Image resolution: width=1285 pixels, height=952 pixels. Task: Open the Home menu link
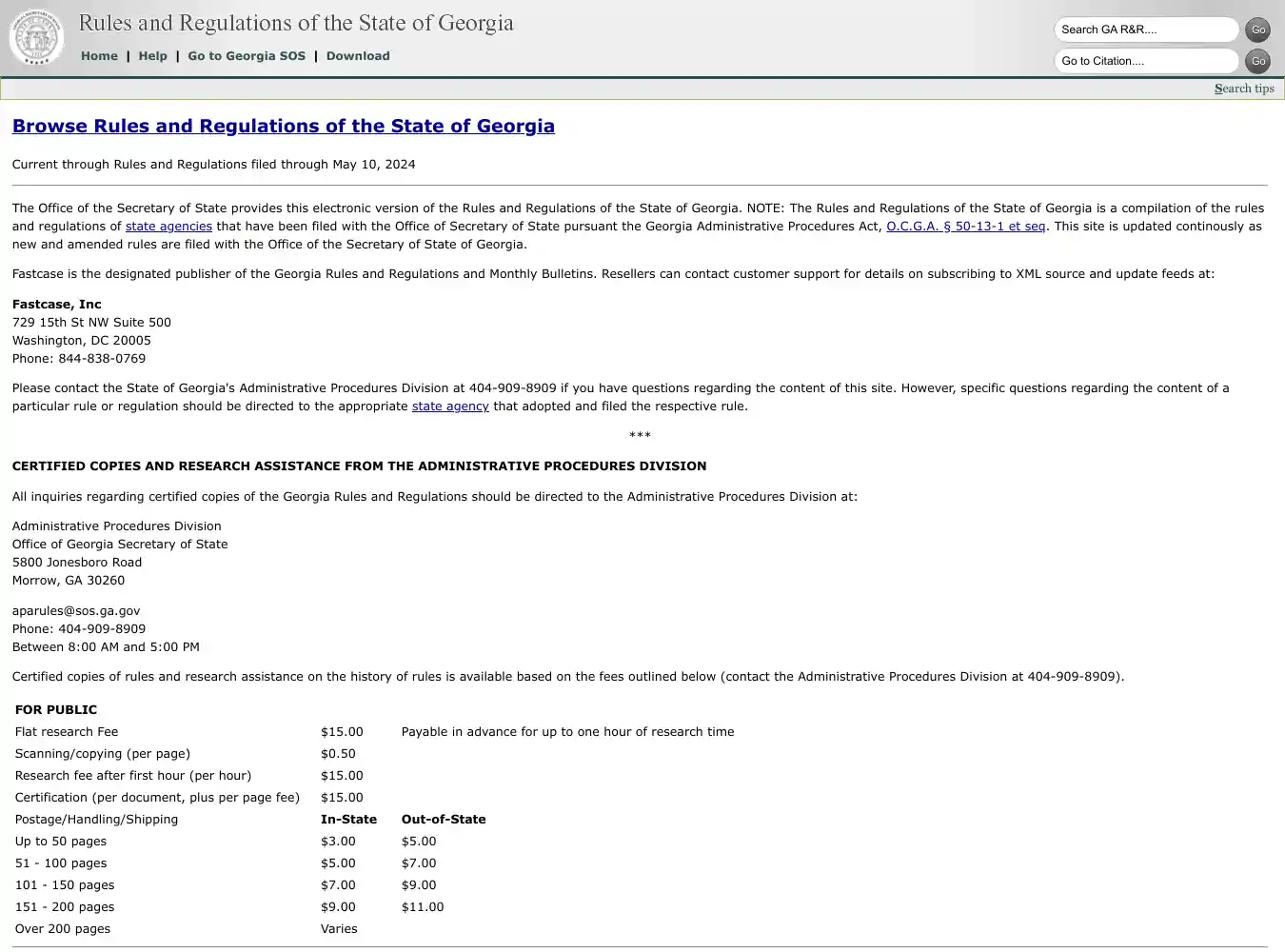click(x=99, y=56)
